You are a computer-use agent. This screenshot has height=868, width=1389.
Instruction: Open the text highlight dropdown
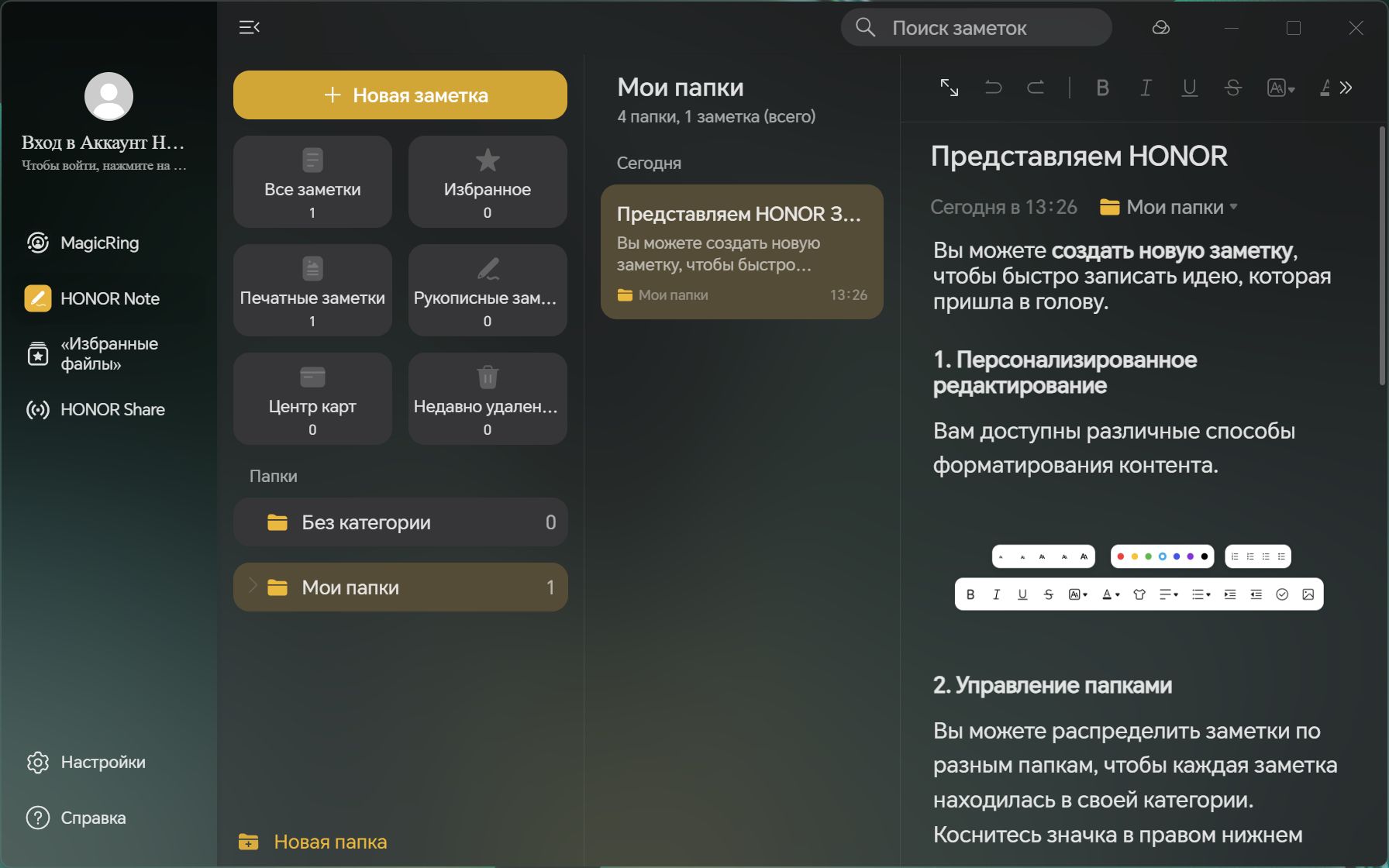(x=1280, y=88)
